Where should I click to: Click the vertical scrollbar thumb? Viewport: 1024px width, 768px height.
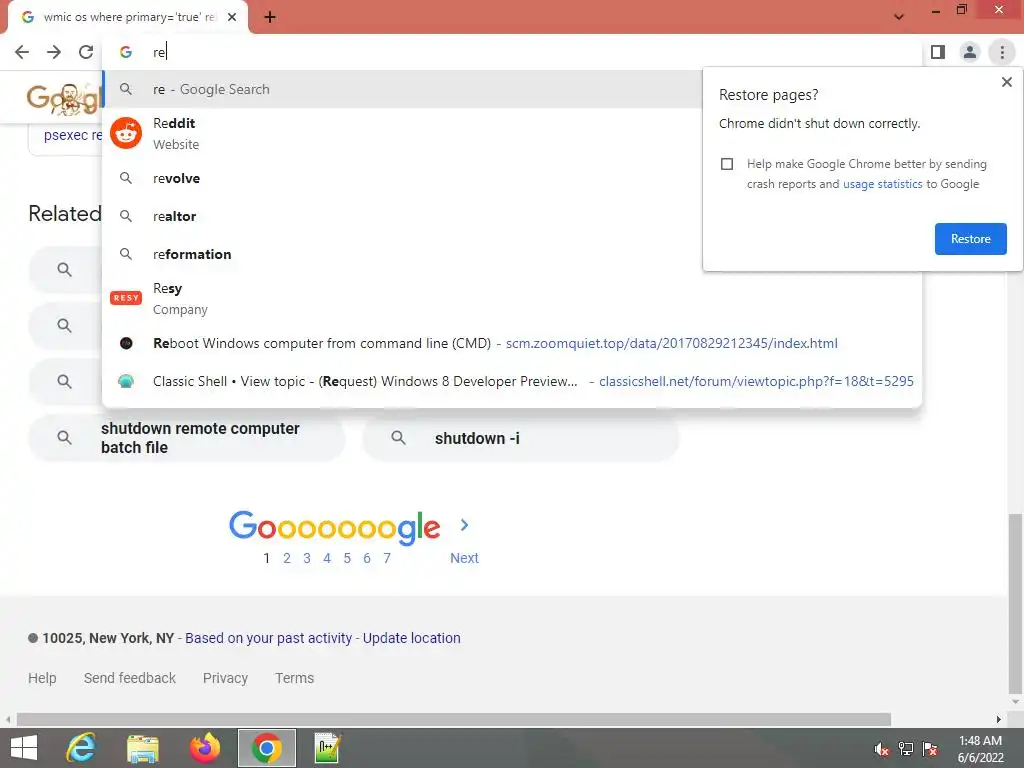[x=1015, y=604]
